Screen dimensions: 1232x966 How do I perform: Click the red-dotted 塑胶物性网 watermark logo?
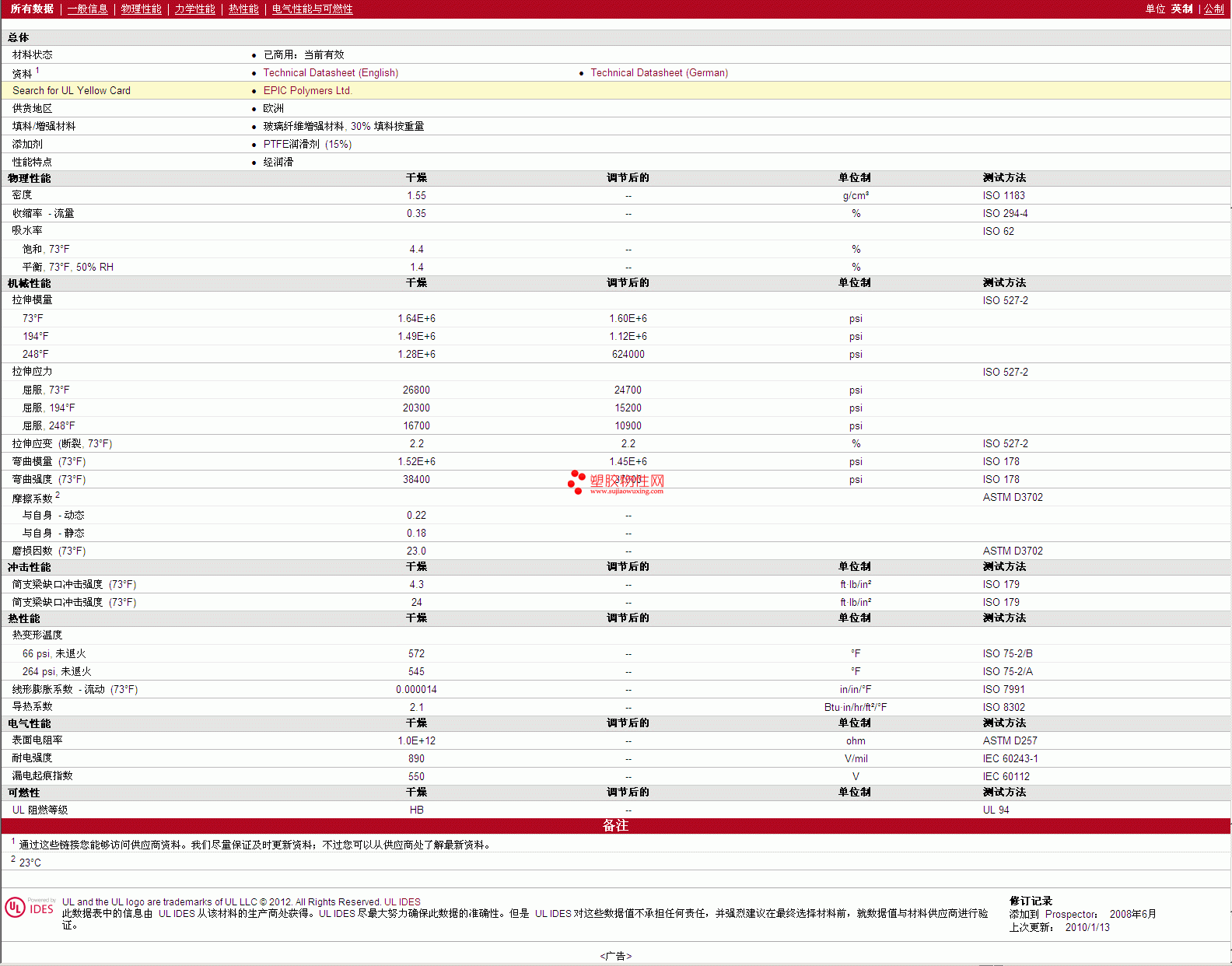point(616,481)
